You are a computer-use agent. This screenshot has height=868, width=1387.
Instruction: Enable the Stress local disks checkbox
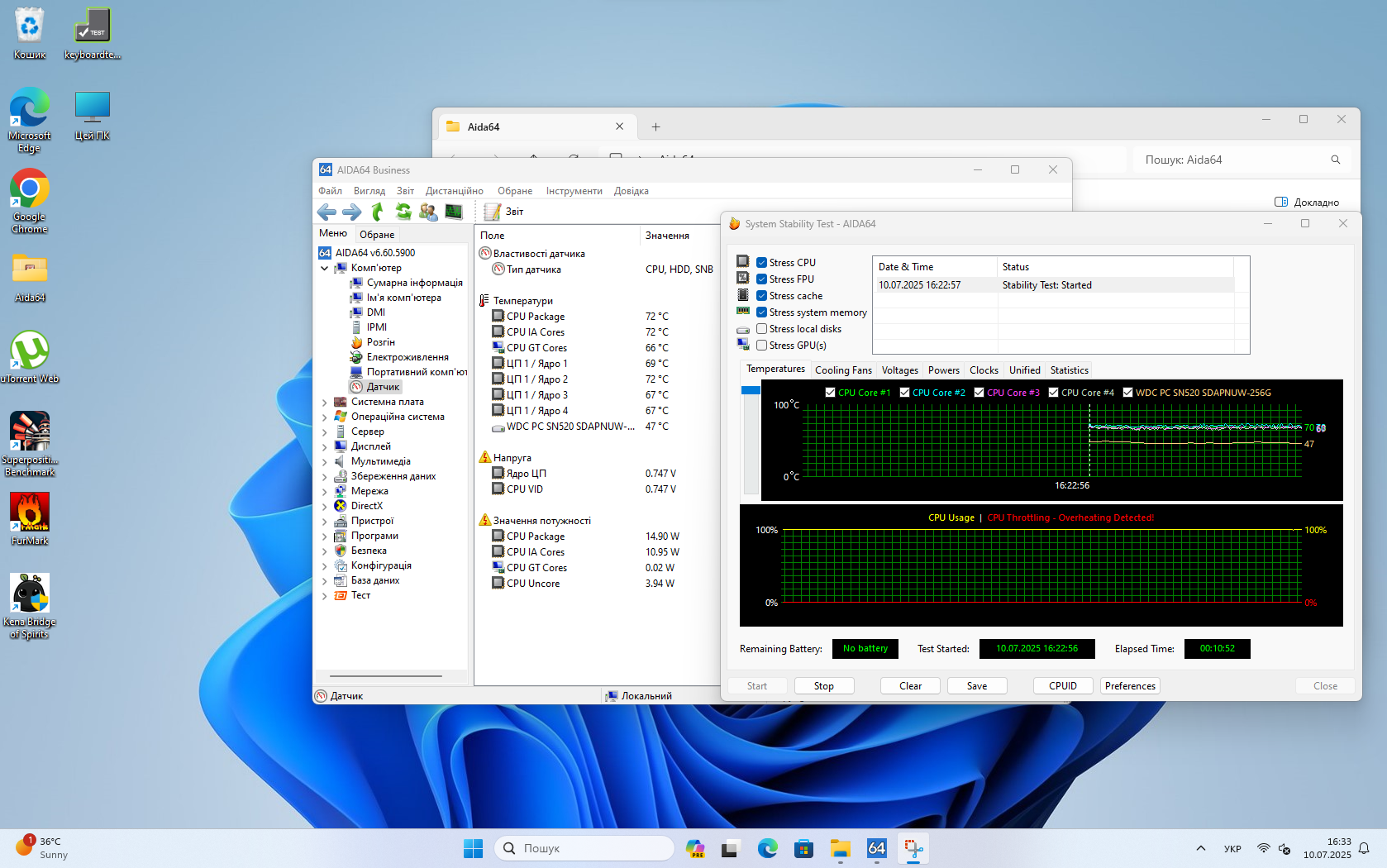pos(761,329)
